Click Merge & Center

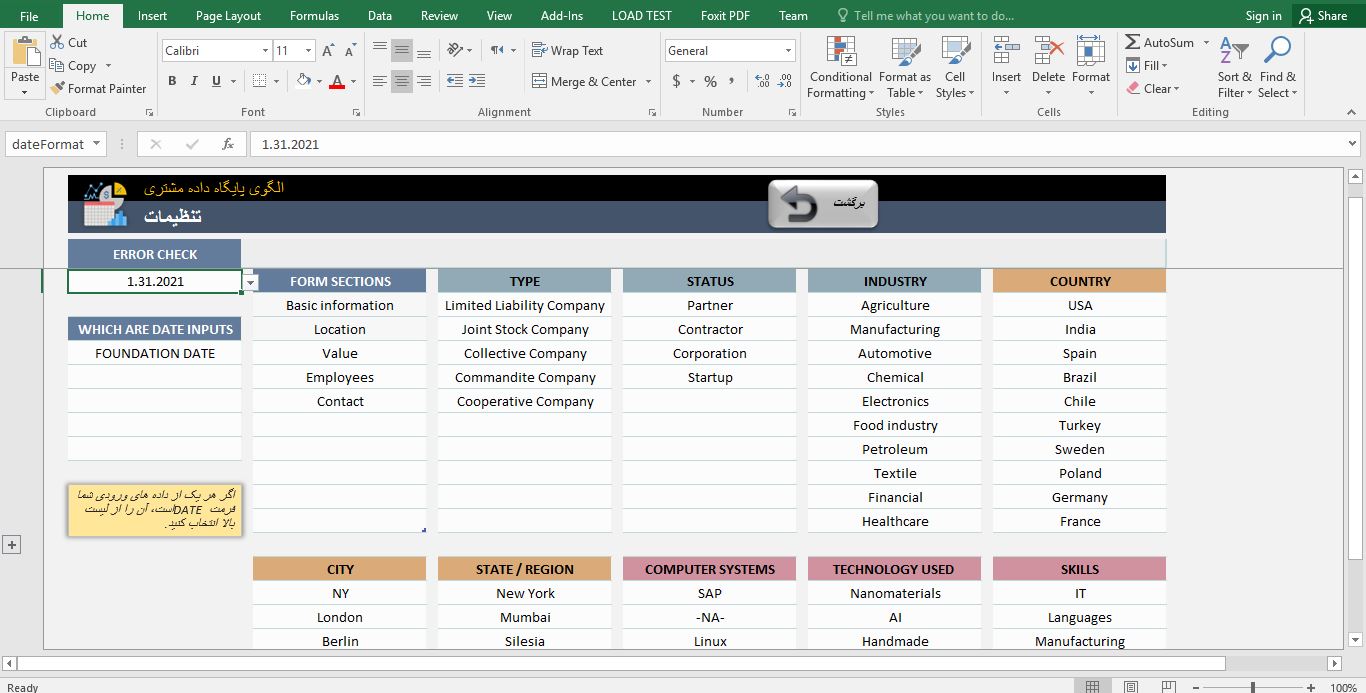584,81
